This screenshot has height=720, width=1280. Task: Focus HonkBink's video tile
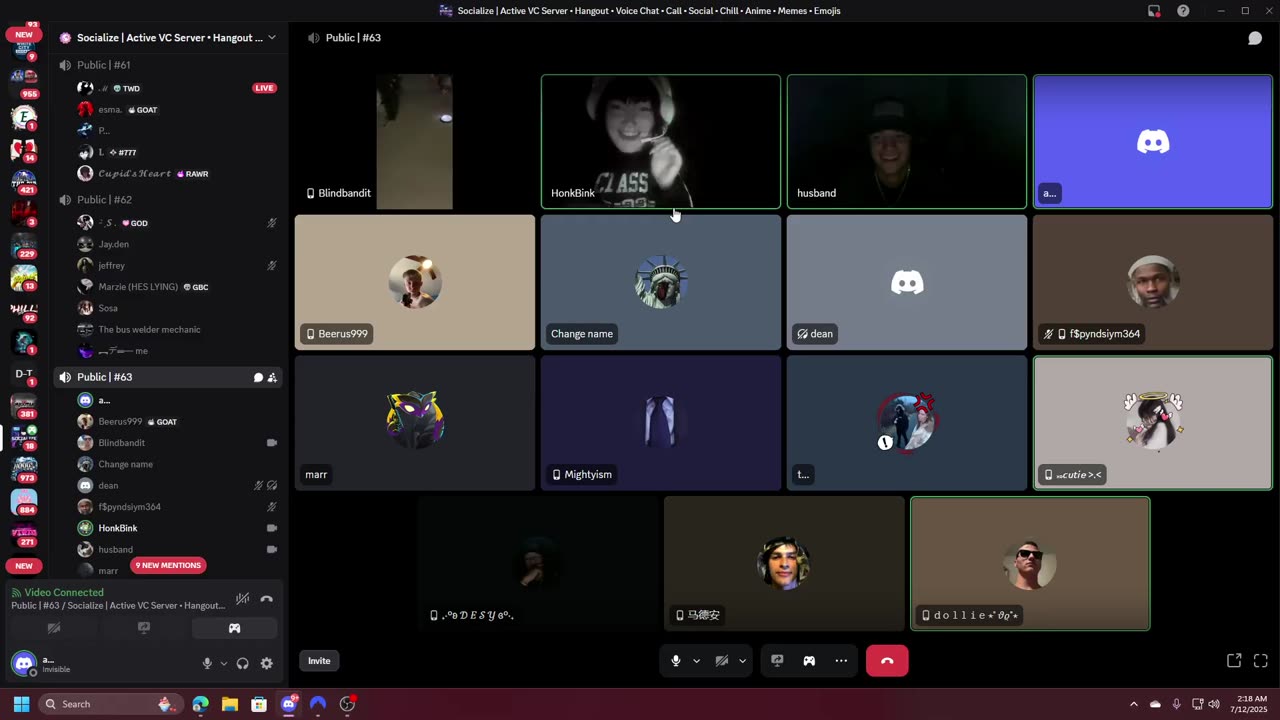(661, 142)
